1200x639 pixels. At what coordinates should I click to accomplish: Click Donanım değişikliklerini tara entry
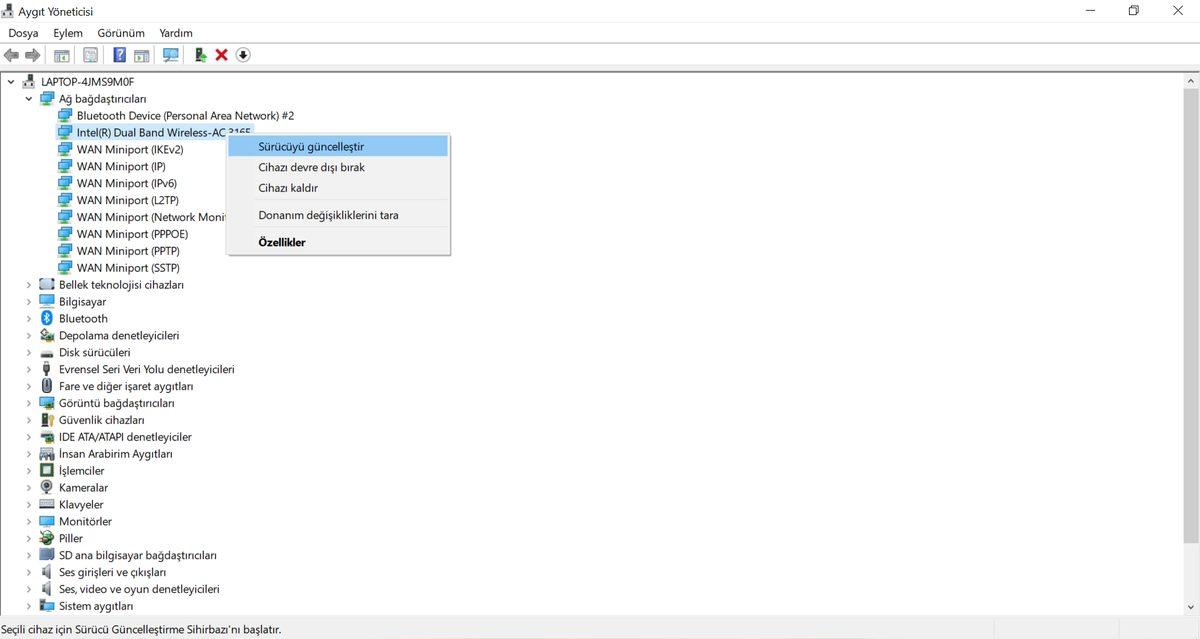pyautogui.click(x=328, y=215)
